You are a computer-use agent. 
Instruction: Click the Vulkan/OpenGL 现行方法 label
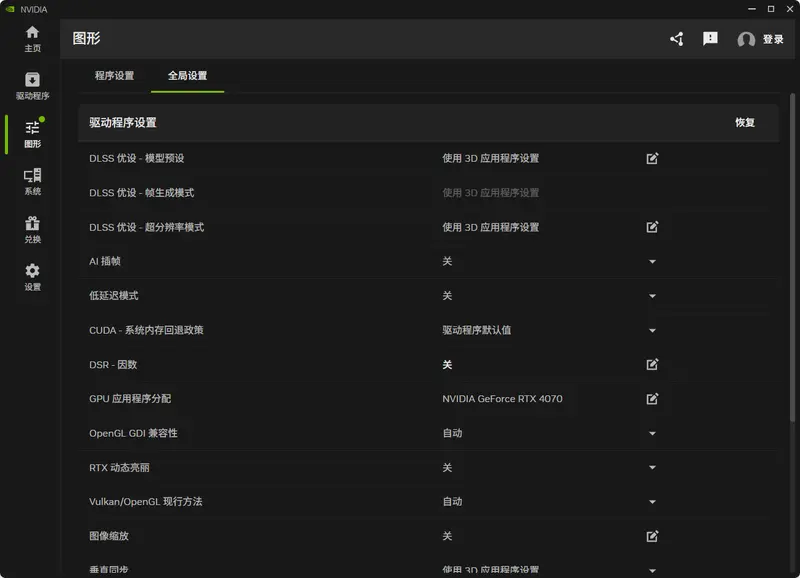[145, 501]
